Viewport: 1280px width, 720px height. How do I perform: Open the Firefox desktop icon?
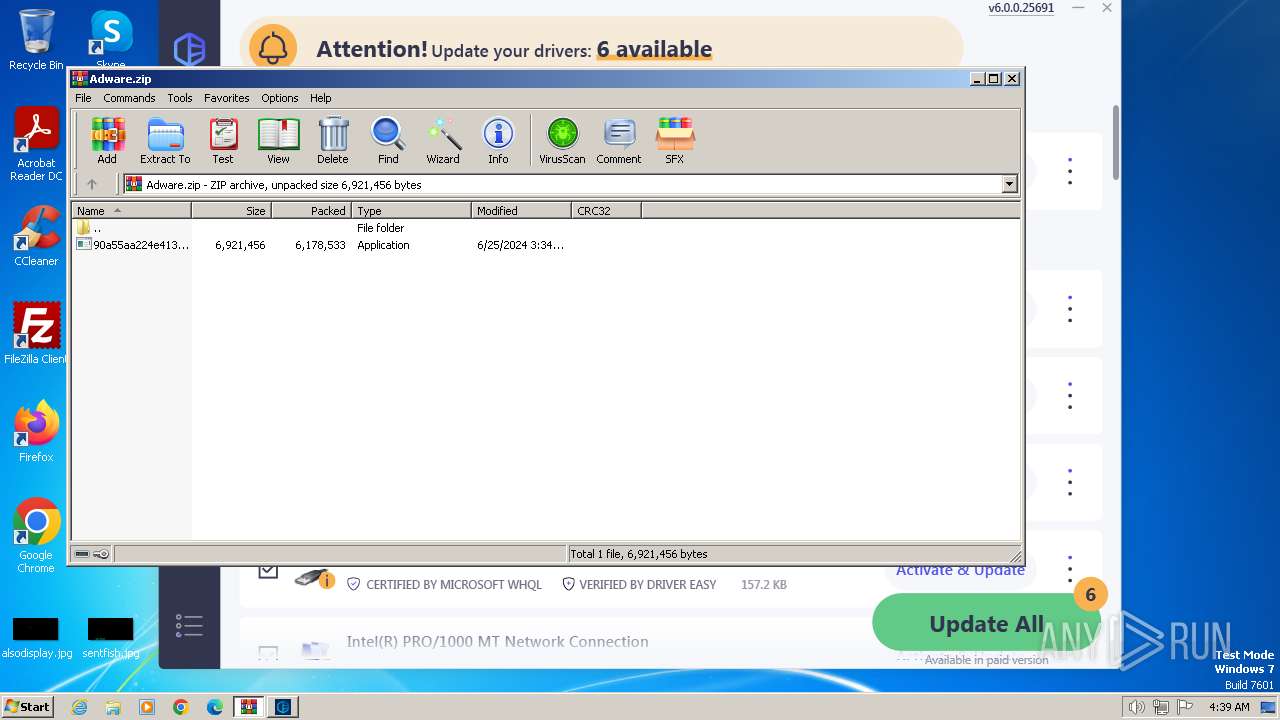[36, 432]
